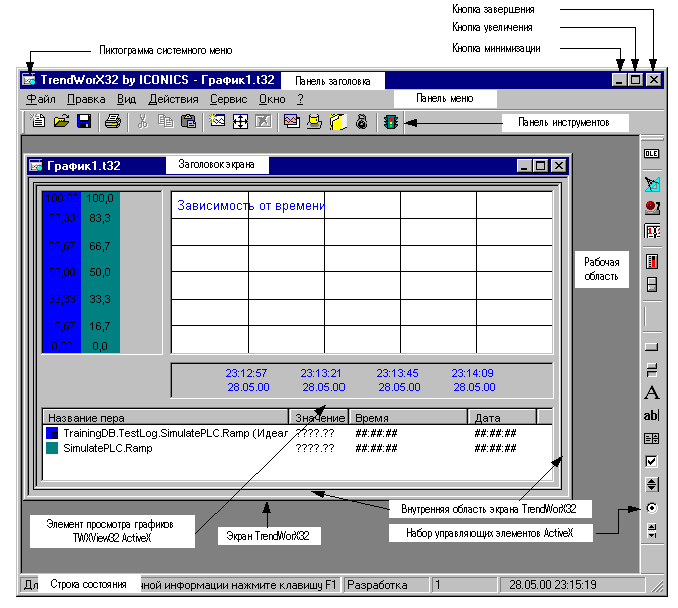Screen dimensions: 678x608
Task: Maximize the График1.t32 child window
Action: [x=540, y=166]
